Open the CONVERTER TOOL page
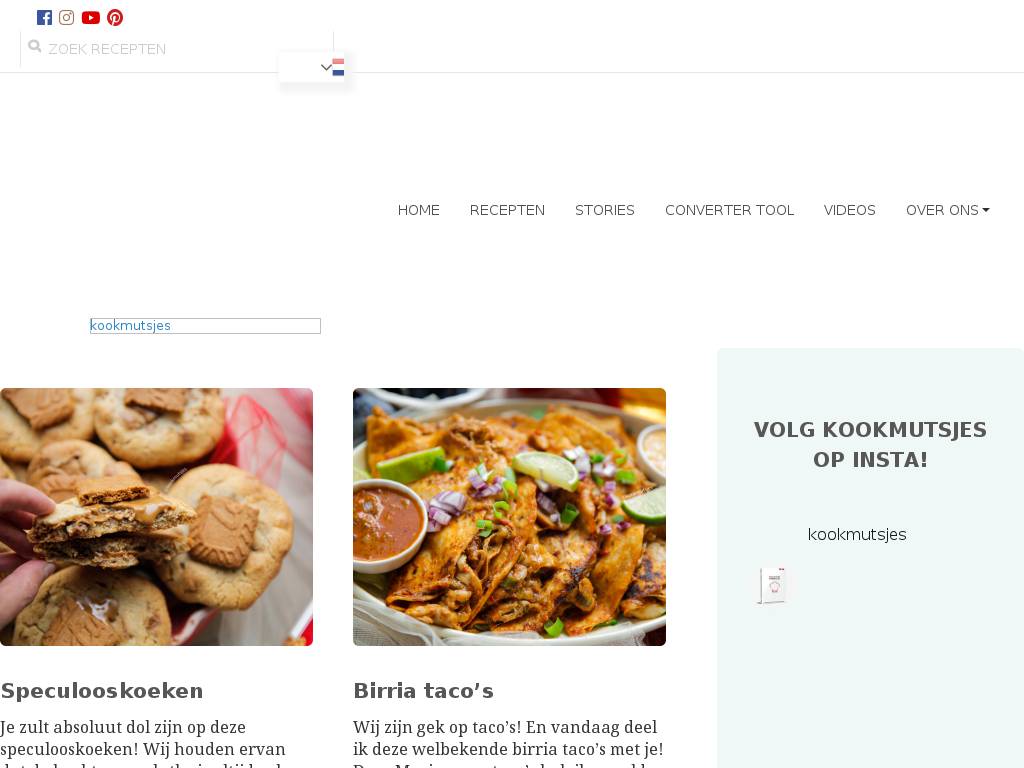The image size is (1024, 768). point(729,210)
